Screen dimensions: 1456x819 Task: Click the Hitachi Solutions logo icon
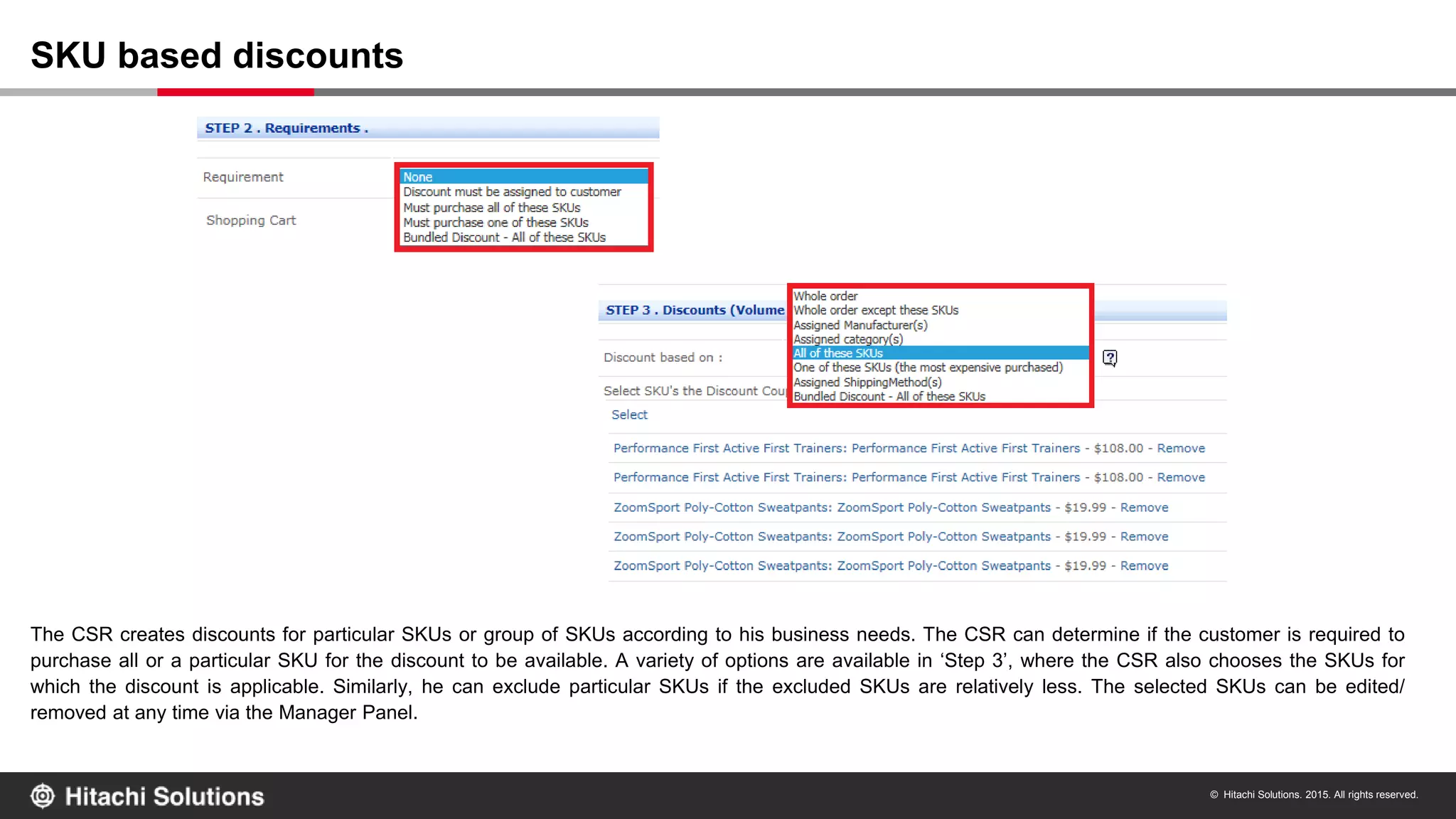(x=43, y=796)
